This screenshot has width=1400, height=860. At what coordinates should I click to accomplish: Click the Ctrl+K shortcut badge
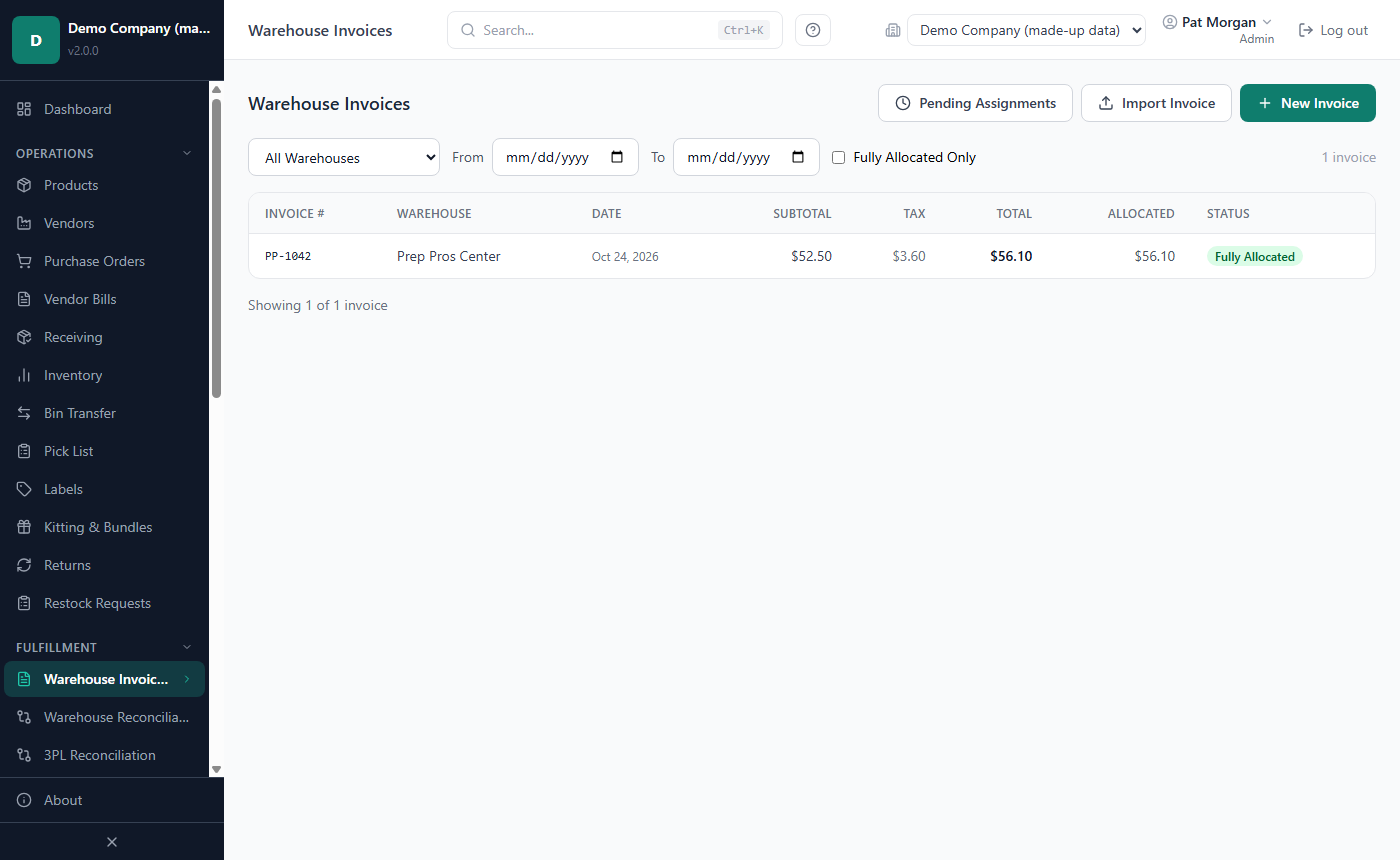pyautogui.click(x=744, y=30)
